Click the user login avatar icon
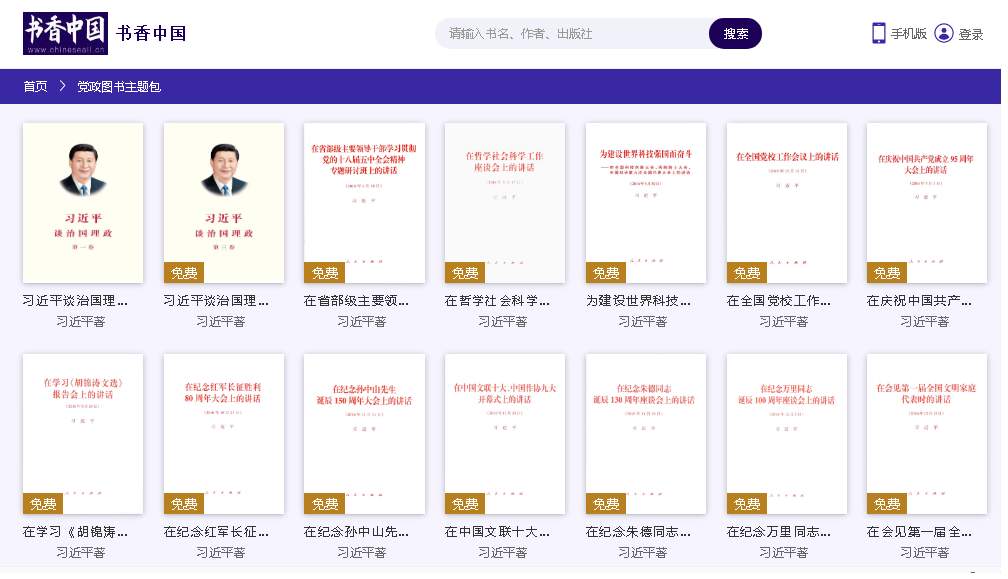Screen dimensions: 1008x579 click(943, 33)
